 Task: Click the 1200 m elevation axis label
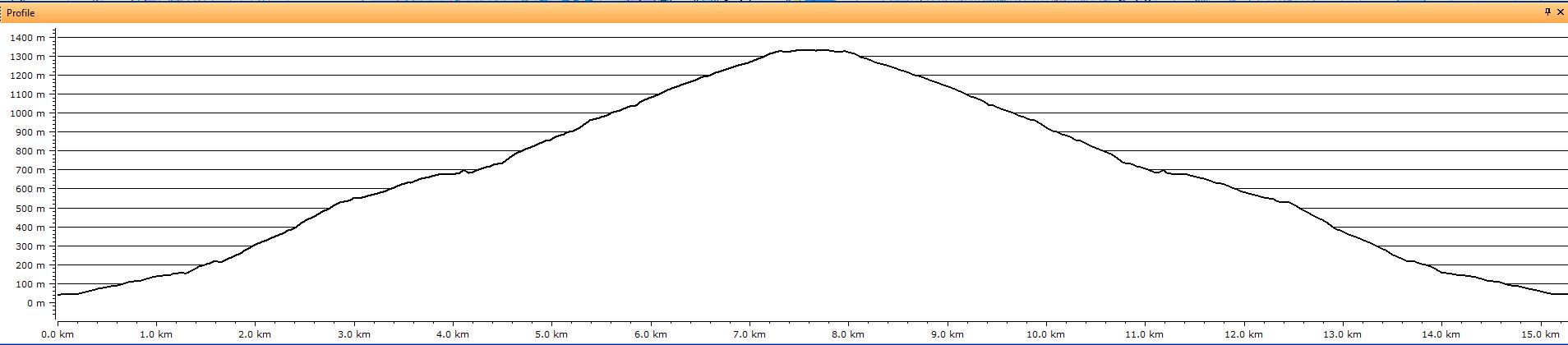27,76
